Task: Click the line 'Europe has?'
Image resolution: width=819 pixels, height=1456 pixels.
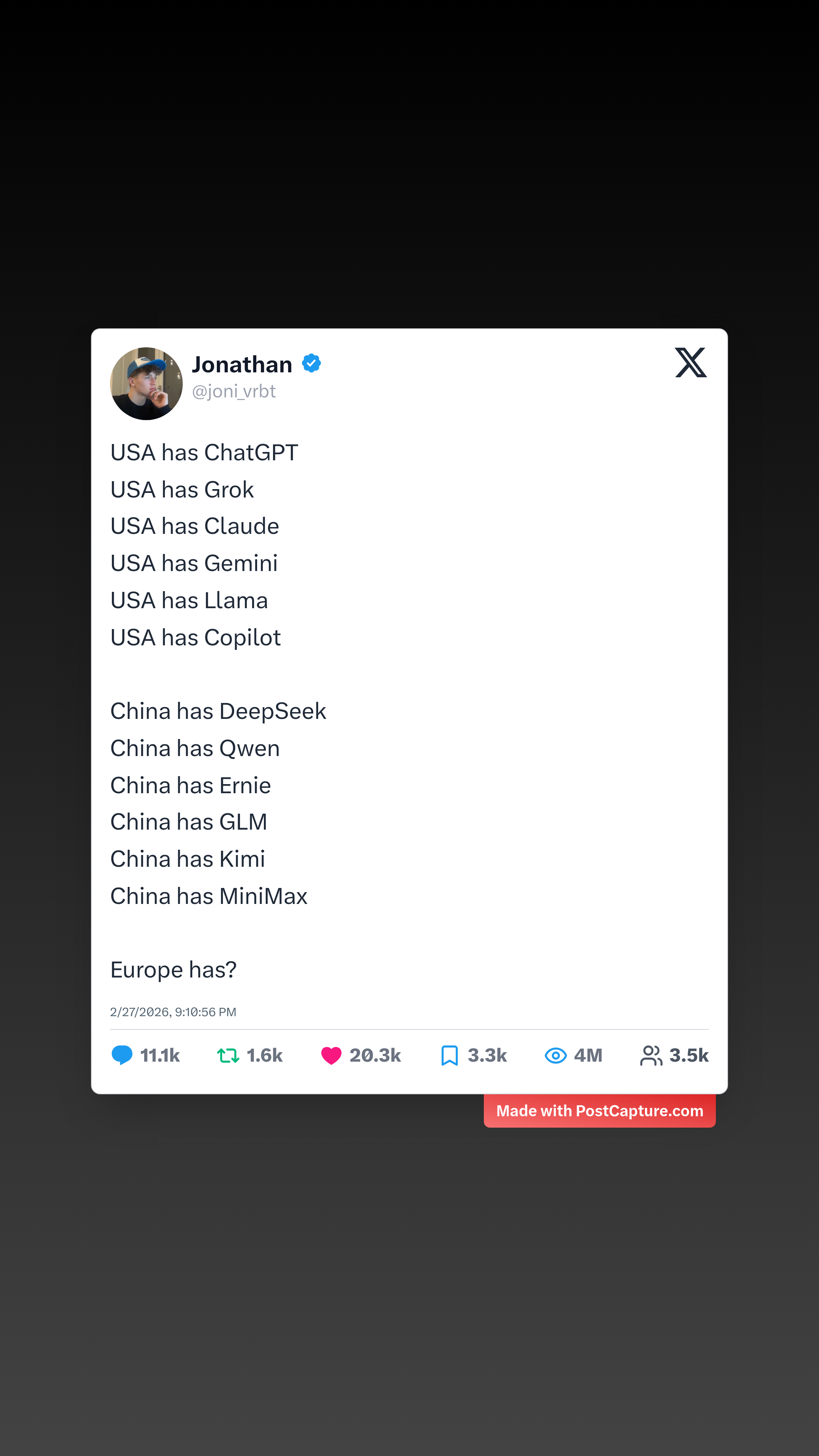Action: coord(174,970)
